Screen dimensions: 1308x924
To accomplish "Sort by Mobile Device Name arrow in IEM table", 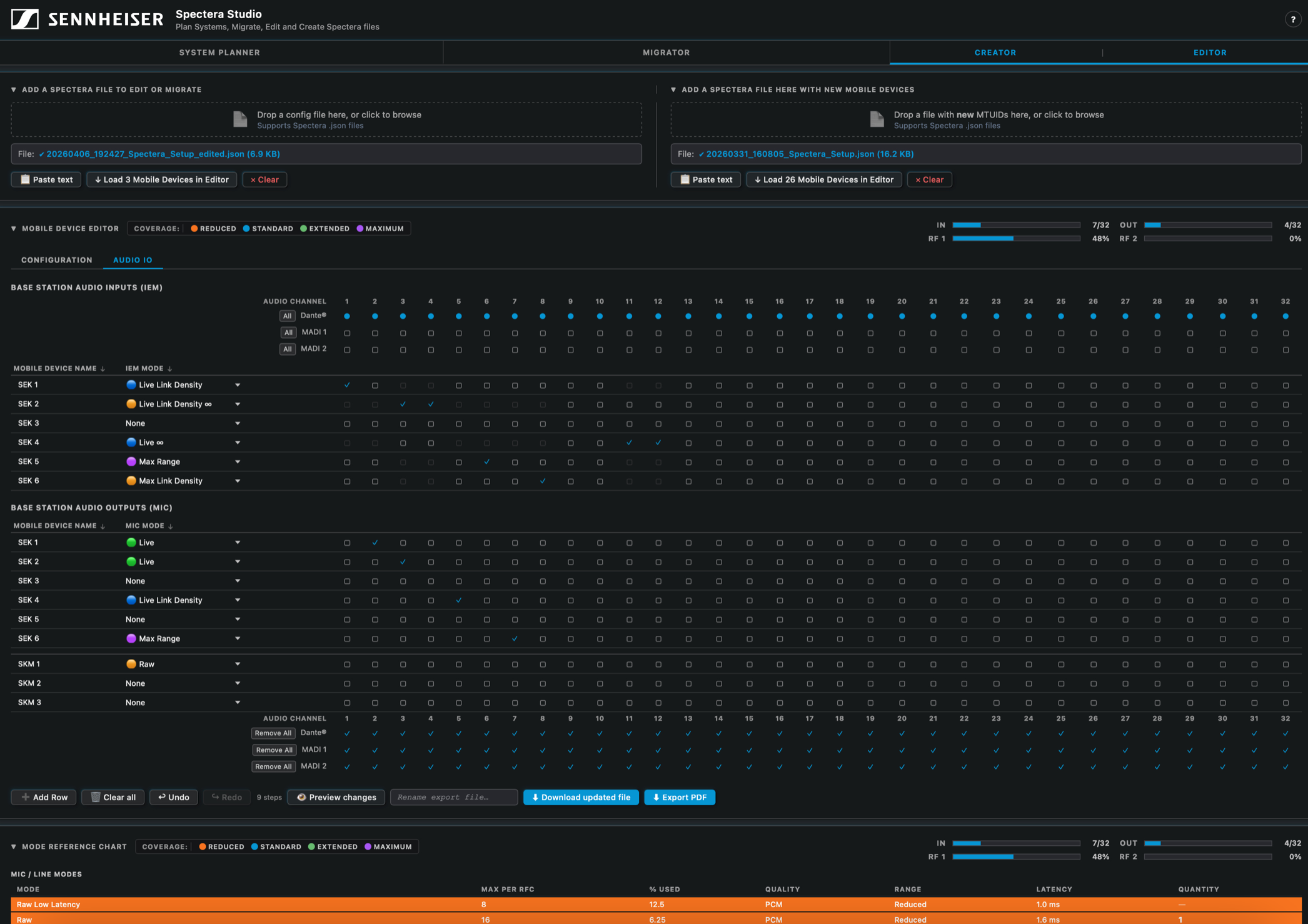I will (103, 369).
